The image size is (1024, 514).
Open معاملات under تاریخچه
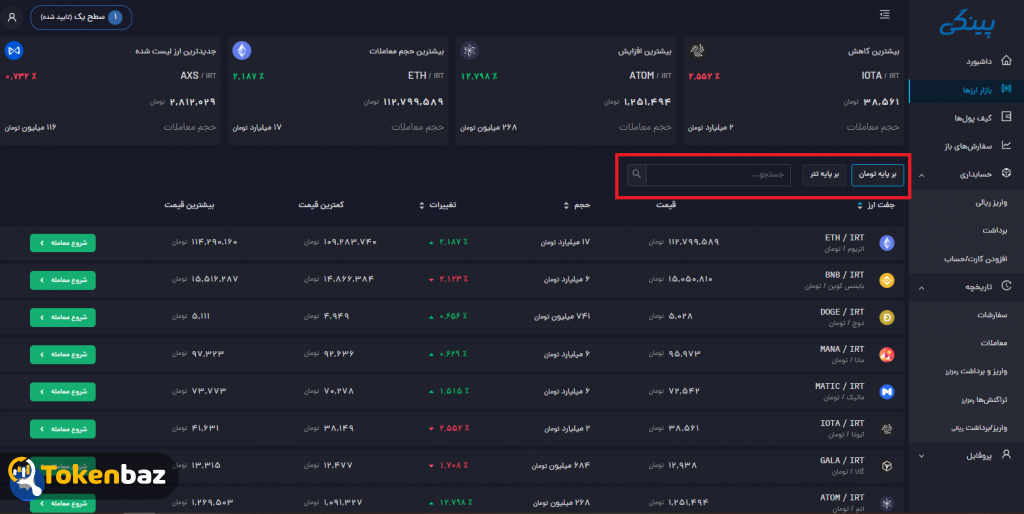(993, 343)
